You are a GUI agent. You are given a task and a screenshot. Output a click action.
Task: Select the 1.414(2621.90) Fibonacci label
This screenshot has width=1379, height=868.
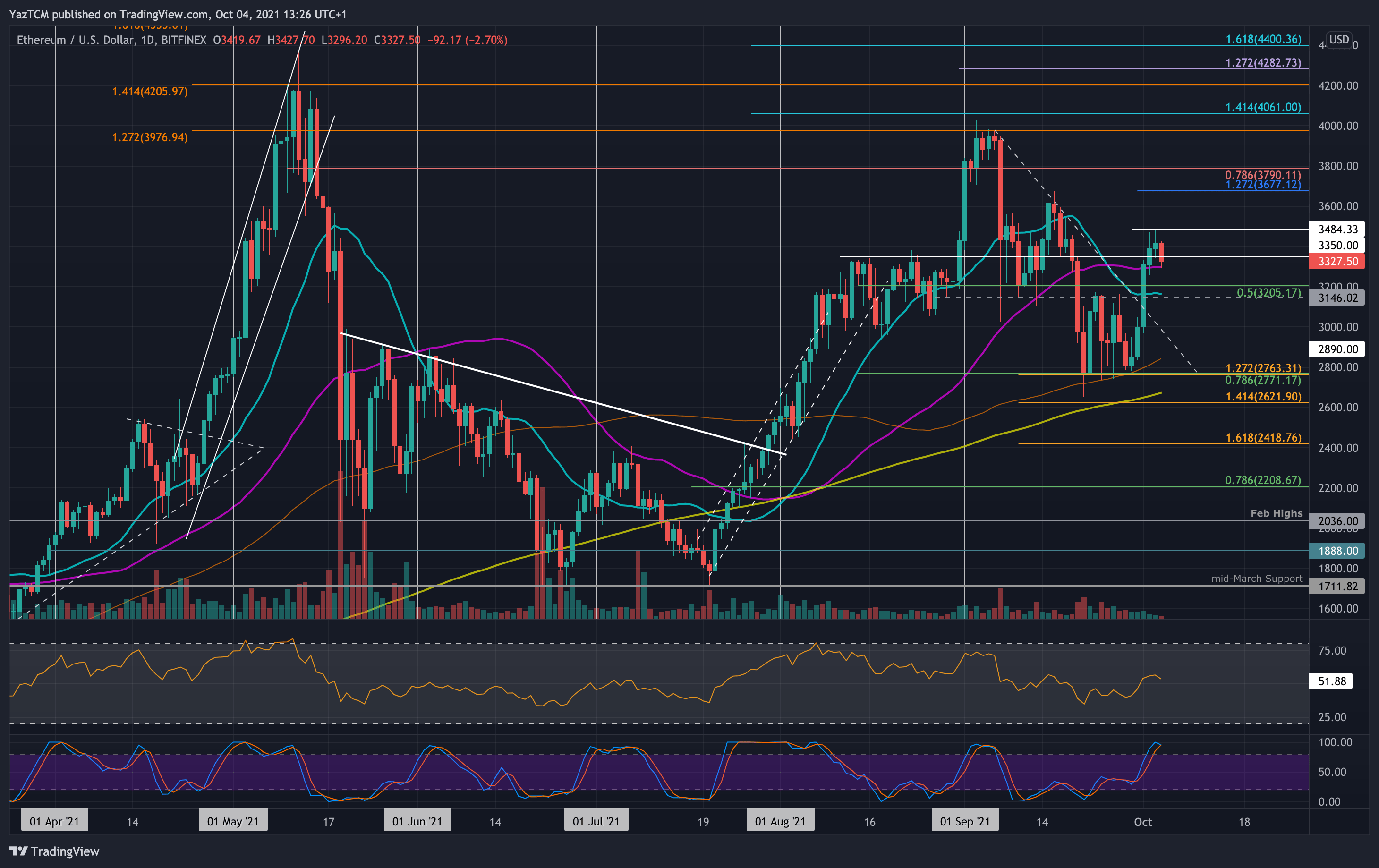(1263, 396)
